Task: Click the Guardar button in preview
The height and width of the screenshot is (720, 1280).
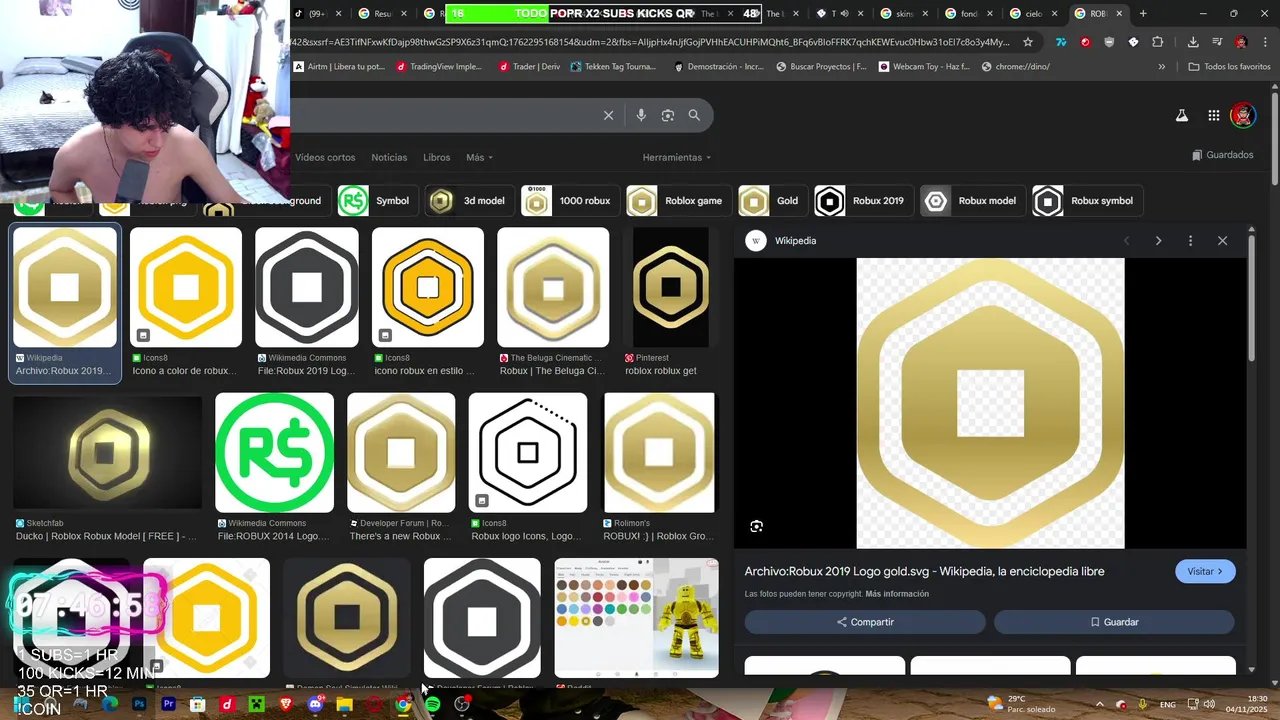Action: point(1114,622)
